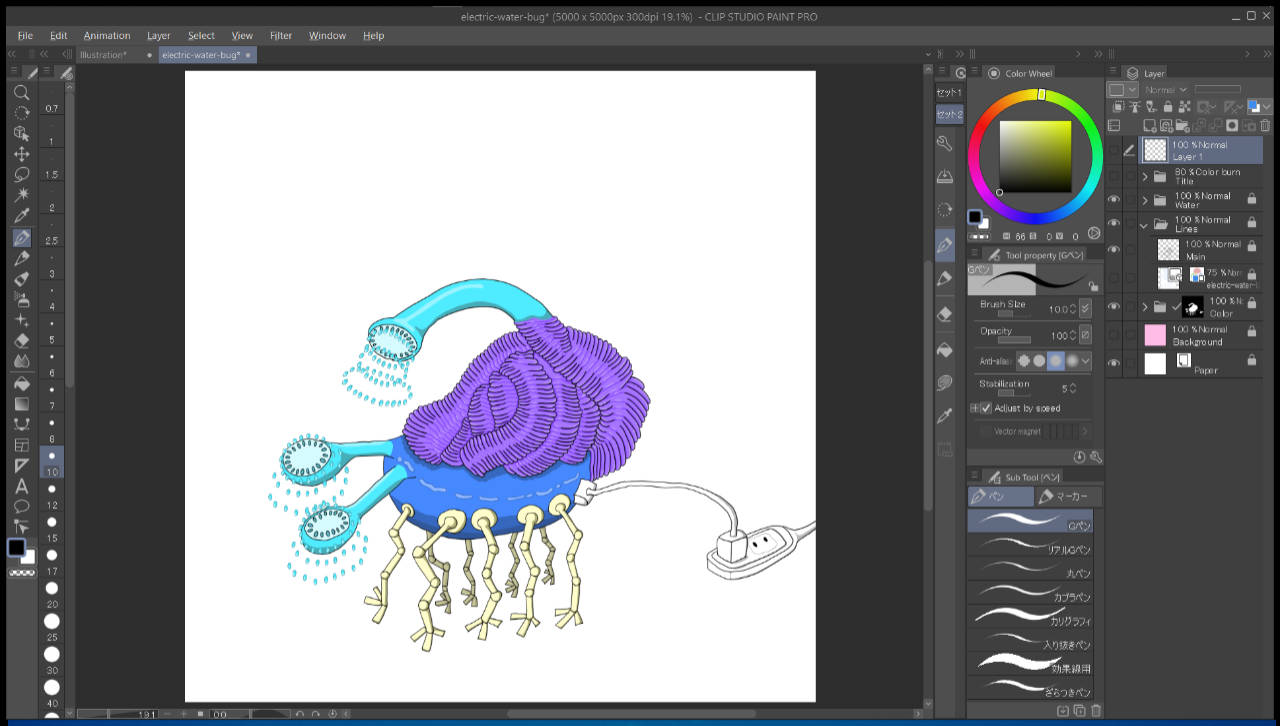Click the wrench icon in quick access strip
Viewport: 1280px width, 726px height.
click(x=945, y=144)
